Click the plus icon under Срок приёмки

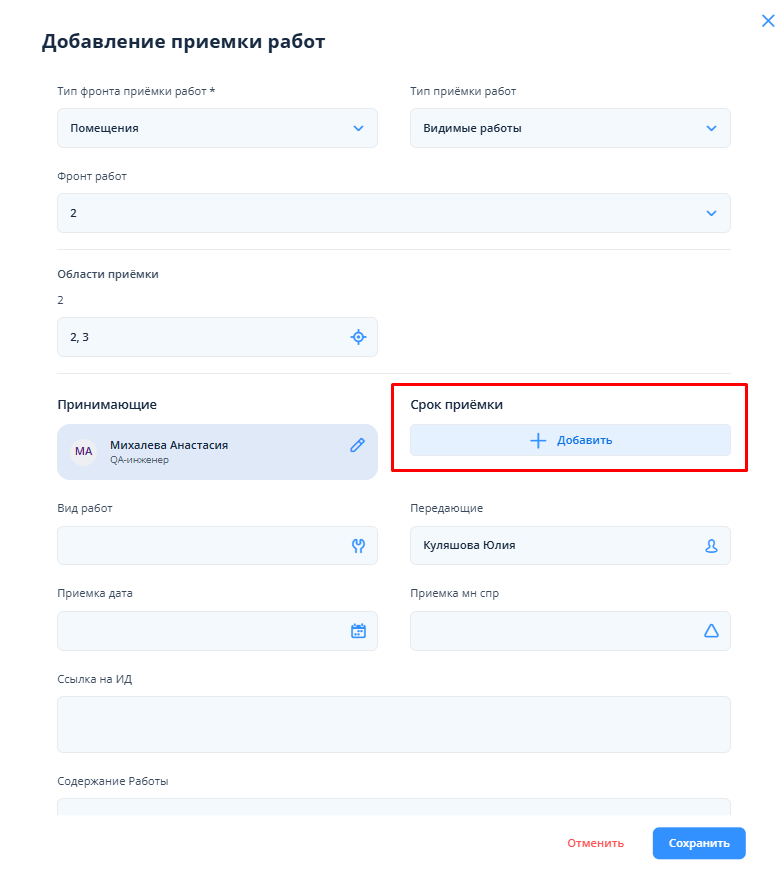[x=538, y=440]
